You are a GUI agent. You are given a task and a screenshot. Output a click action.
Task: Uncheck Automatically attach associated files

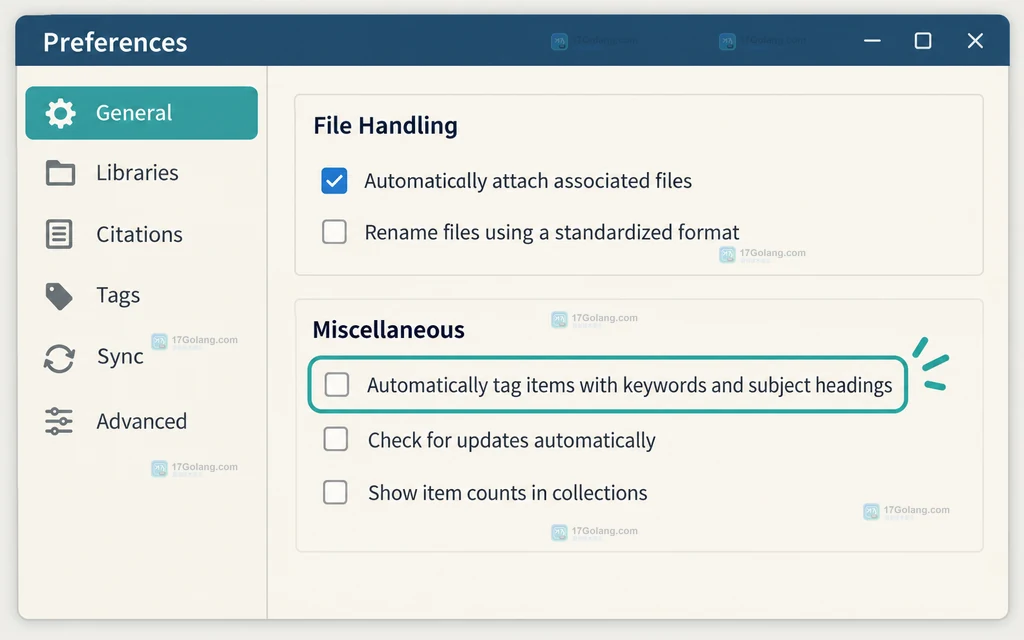[x=334, y=181]
